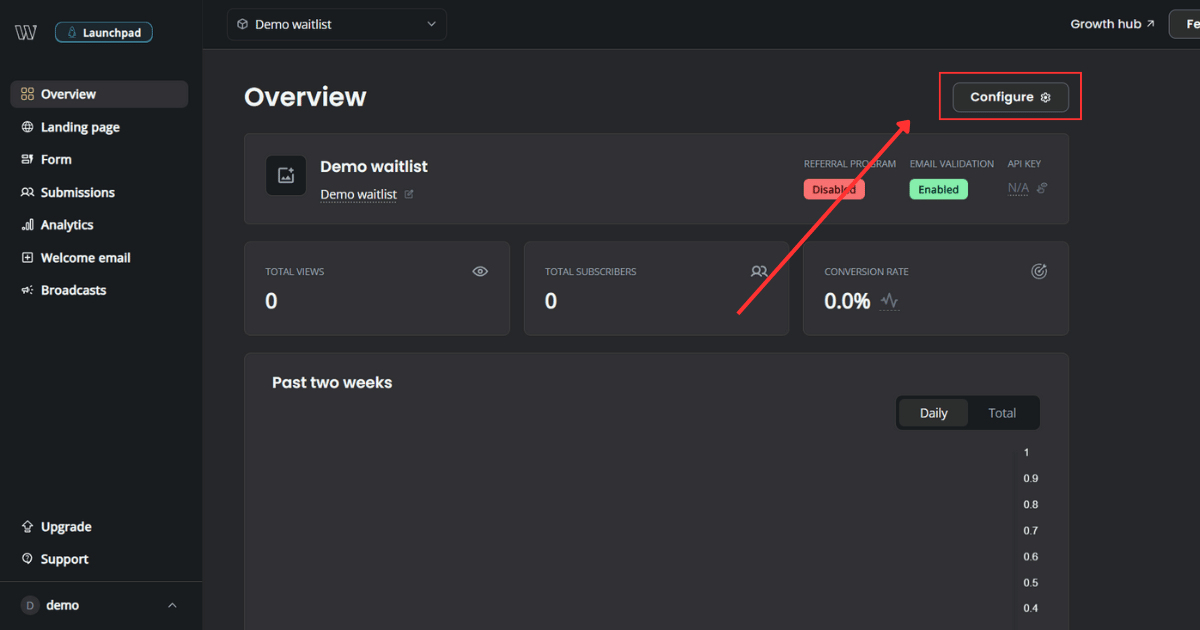
Task: Click the gear icon inside Configure button
Action: [1045, 97]
